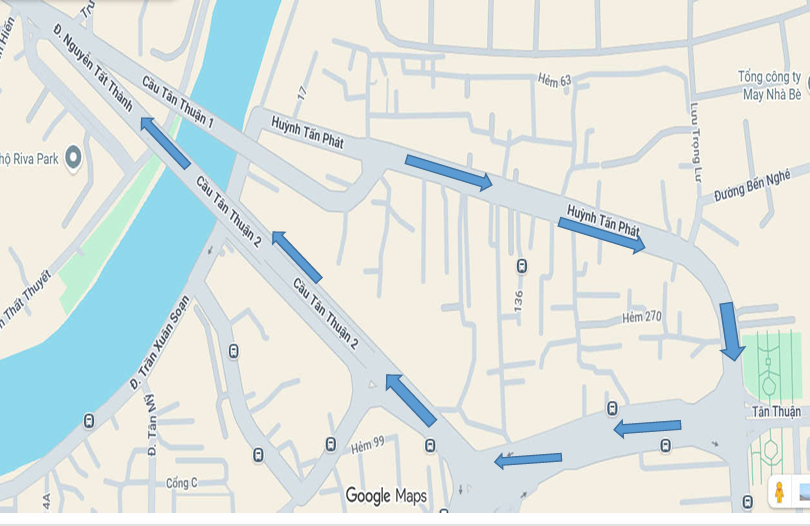Select the Riva Park location pin marker
The image size is (810, 526).
tap(73, 158)
